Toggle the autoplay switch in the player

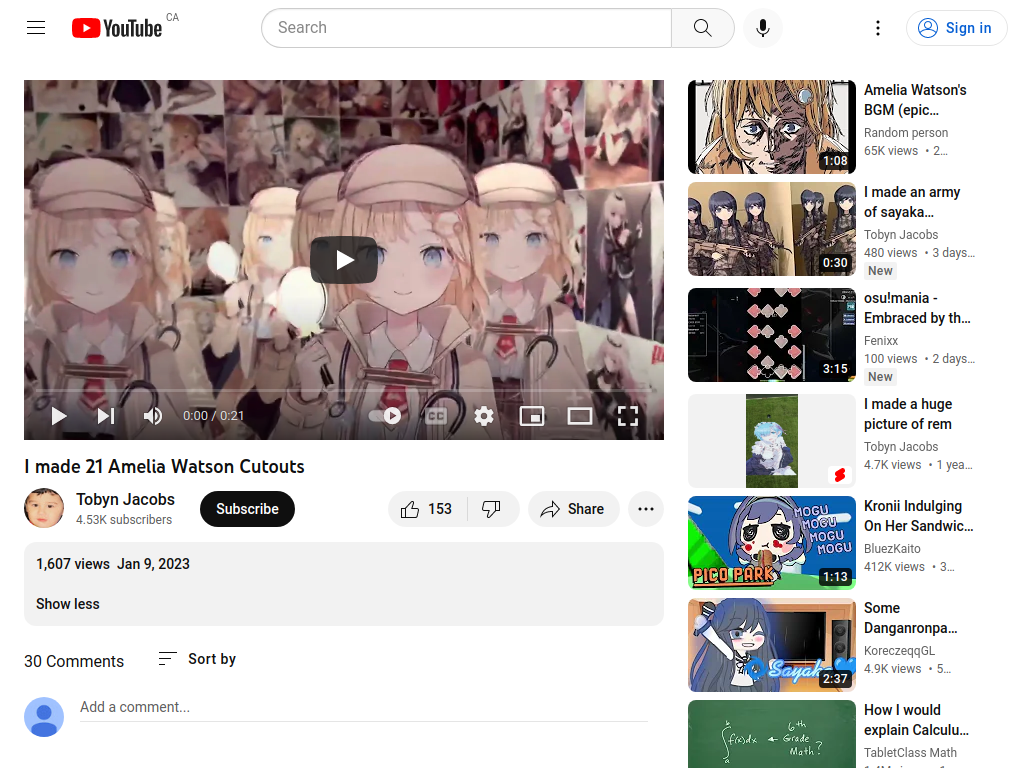click(385, 416)
